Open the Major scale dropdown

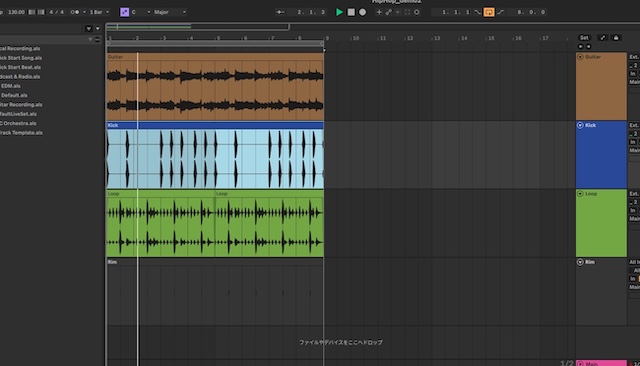pyautogui.click(x=169, y=12)
